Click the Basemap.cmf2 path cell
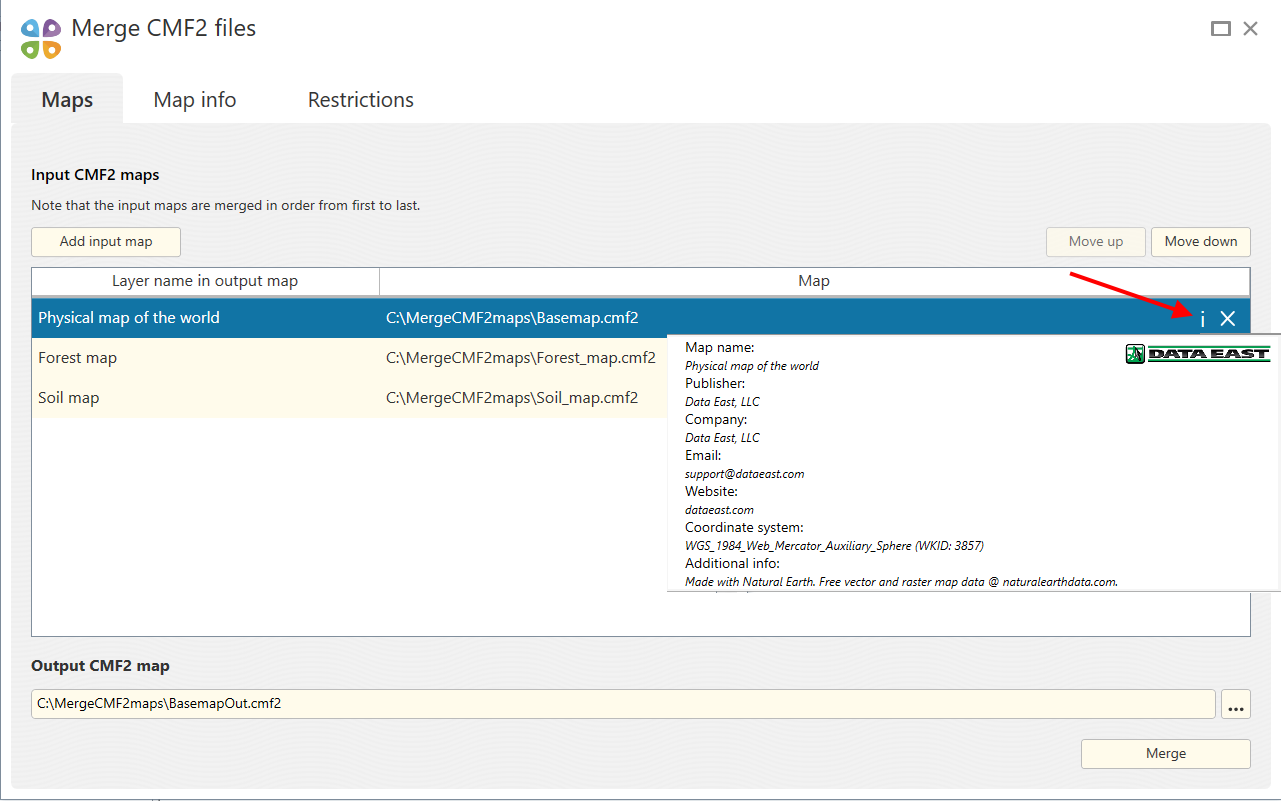This screenshot has height=801, width=1281. tap(512, 318)
